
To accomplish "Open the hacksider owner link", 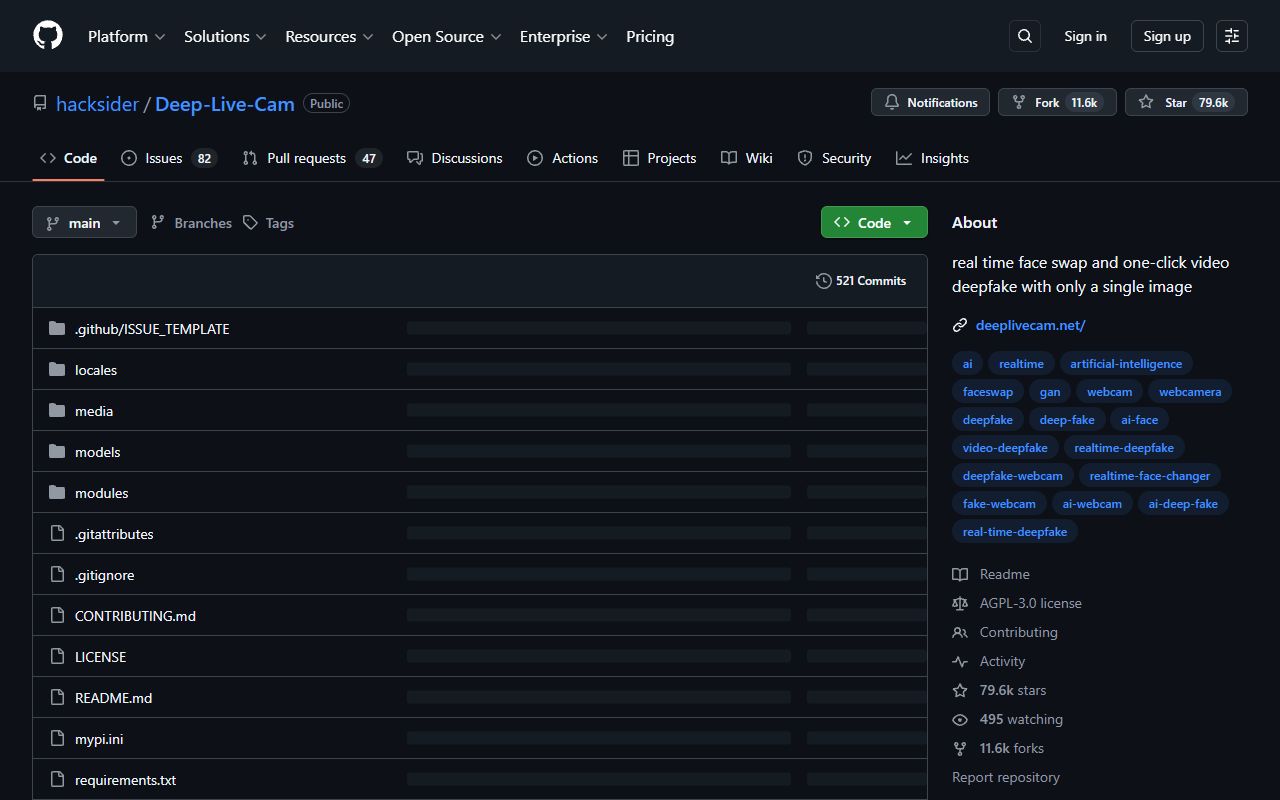I will (x=97, y=104).
